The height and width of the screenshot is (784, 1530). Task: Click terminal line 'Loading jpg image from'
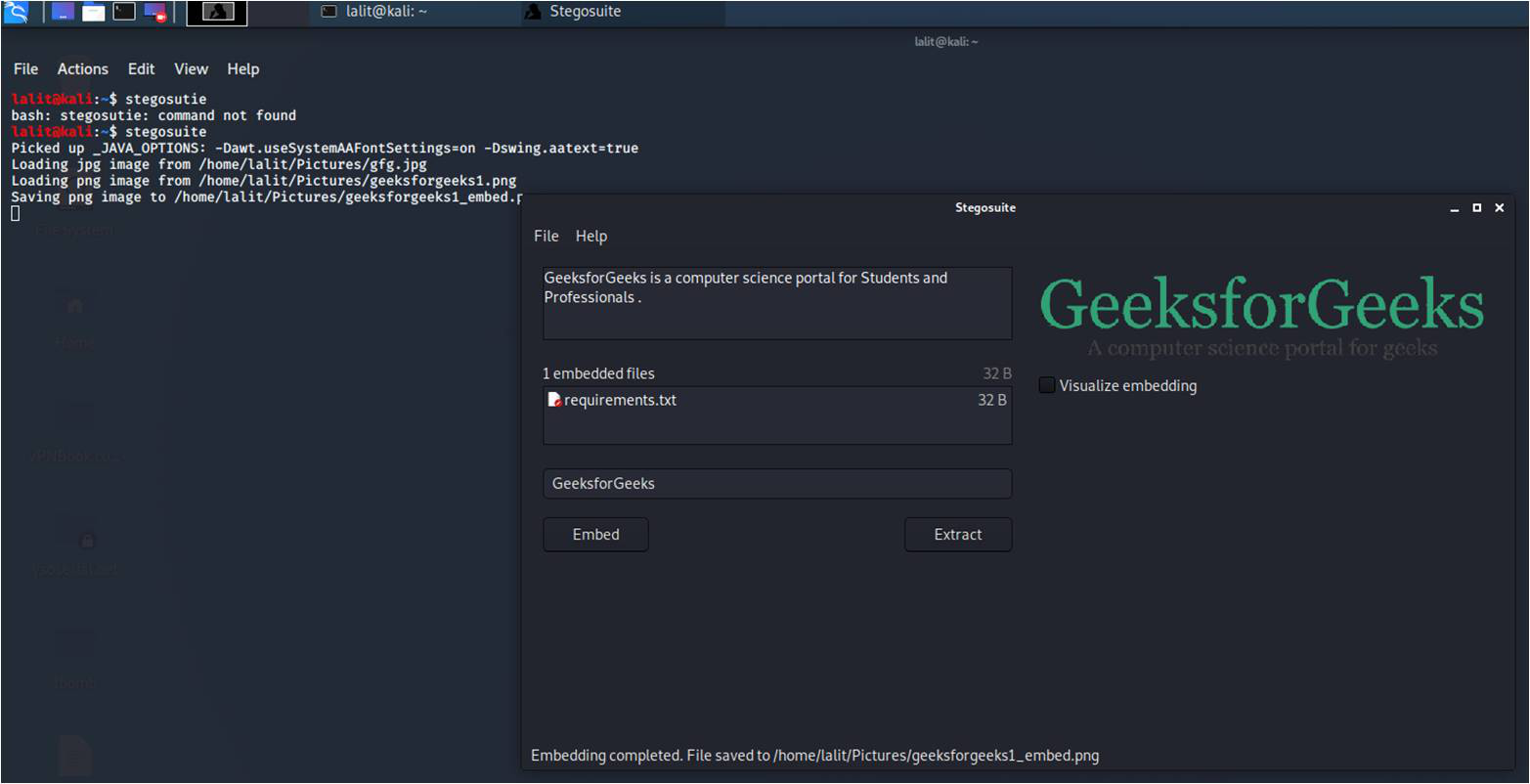(219, 164)
